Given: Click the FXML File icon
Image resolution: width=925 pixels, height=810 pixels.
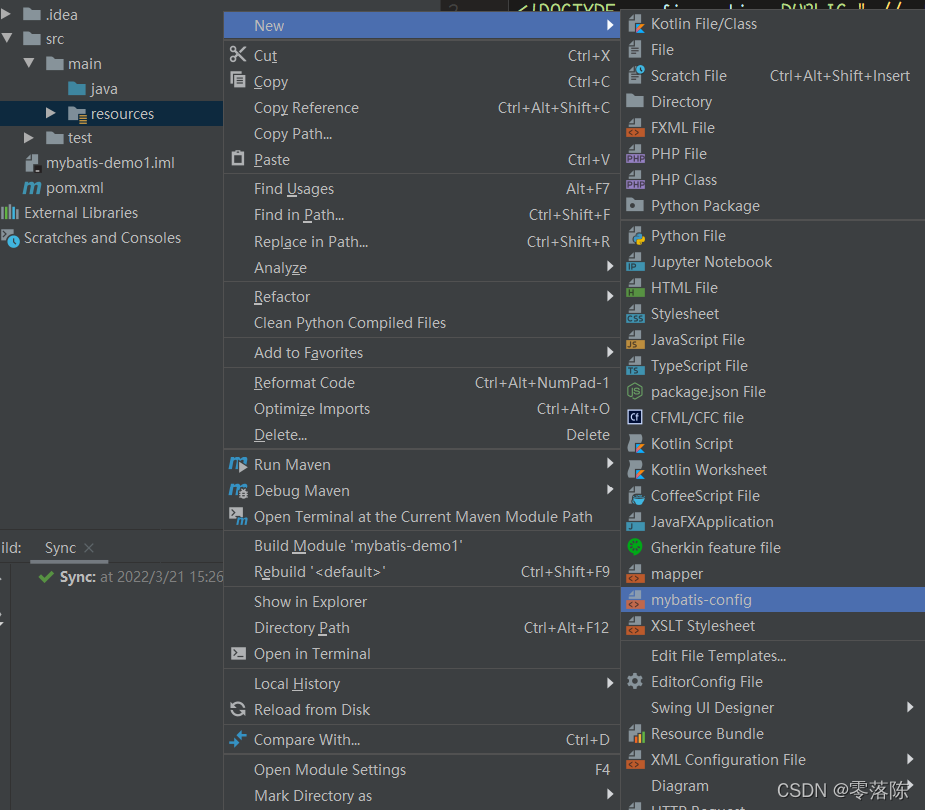Looking at the screenshot, I should click(x=635, y=127).
